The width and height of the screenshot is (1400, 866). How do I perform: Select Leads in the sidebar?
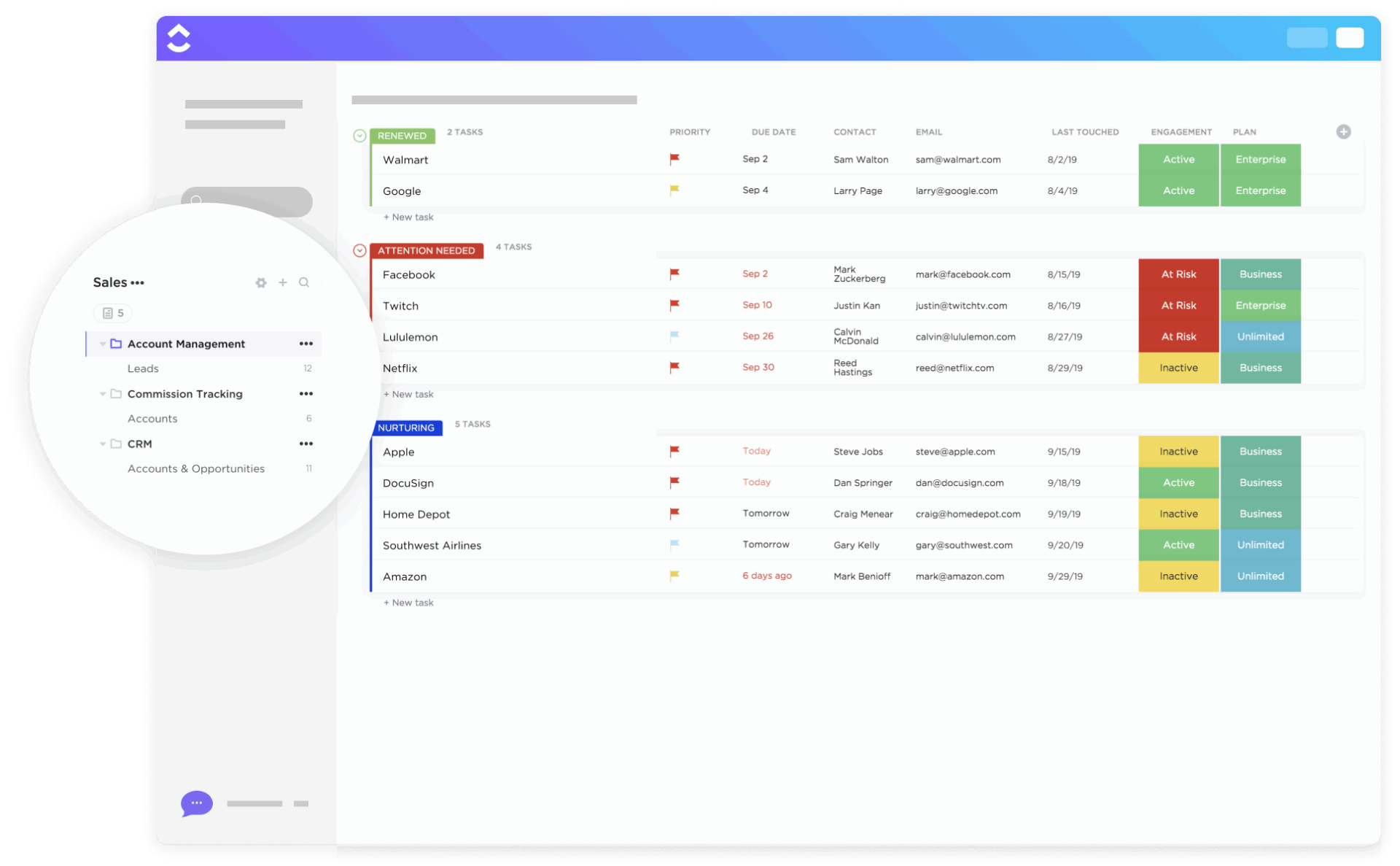click(143, 368)
